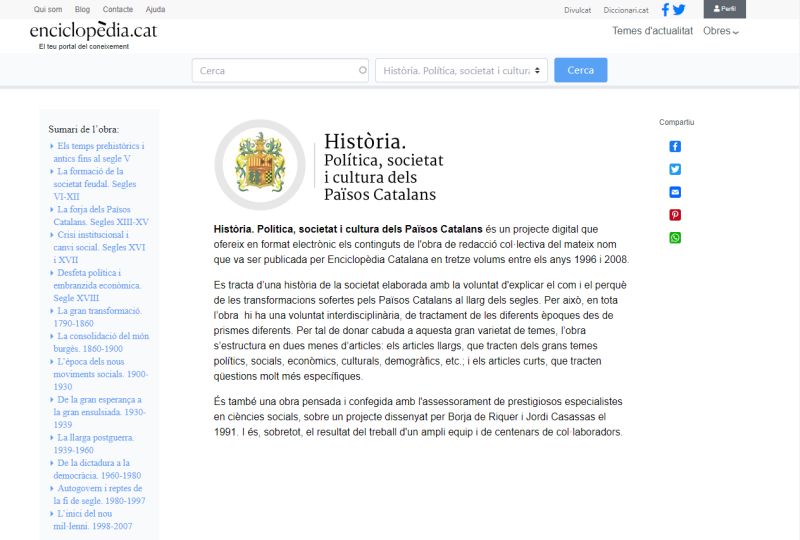Open the Ajuda link
The width and height of the screenshot is (800, 540).
[155, 9]
